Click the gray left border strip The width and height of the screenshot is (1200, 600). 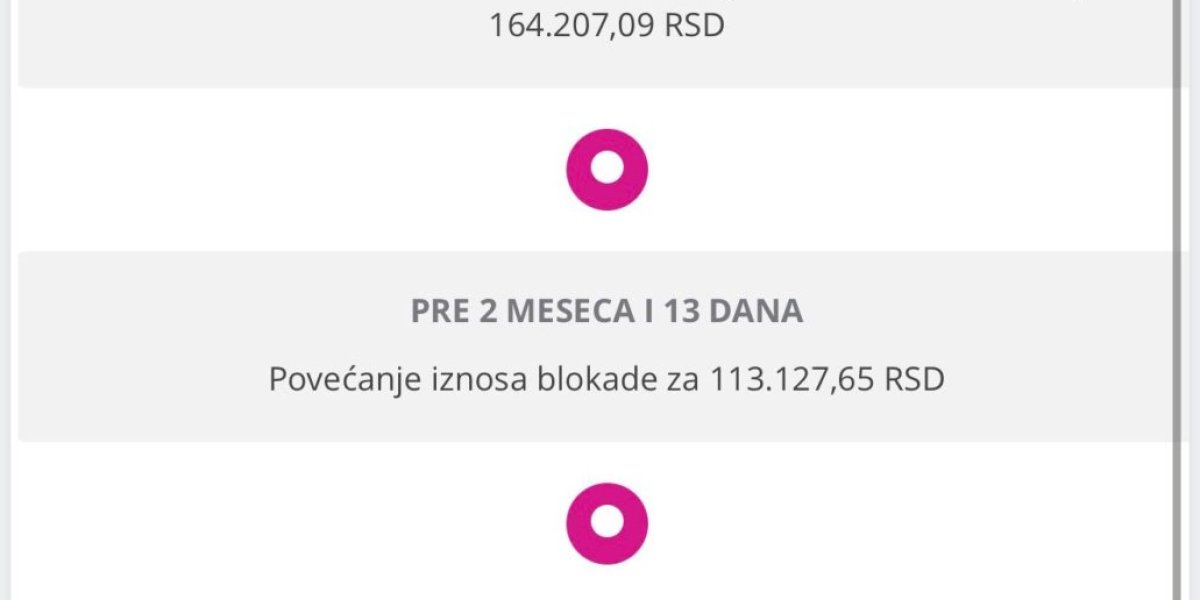point(7,300)
